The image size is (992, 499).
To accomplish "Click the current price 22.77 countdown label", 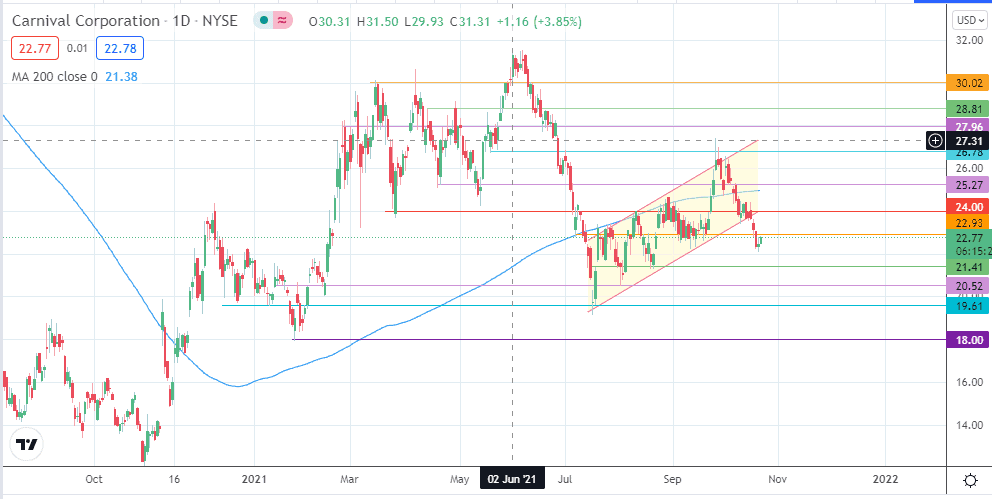I will point(967,244).
